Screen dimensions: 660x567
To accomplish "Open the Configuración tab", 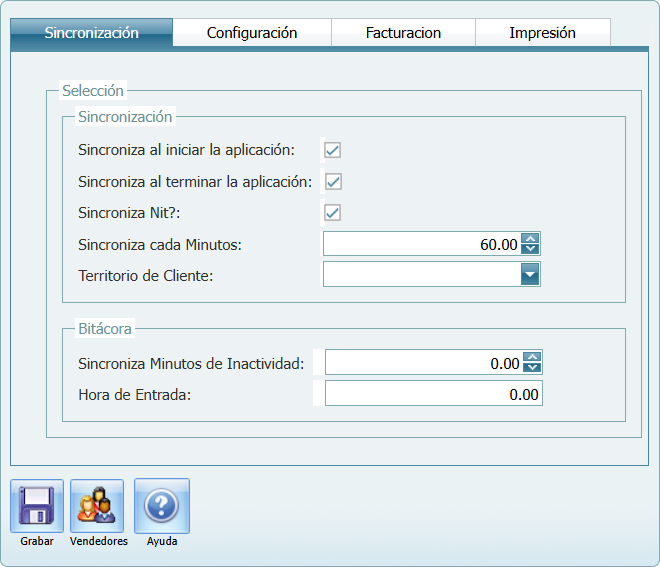I will [252, 32].
